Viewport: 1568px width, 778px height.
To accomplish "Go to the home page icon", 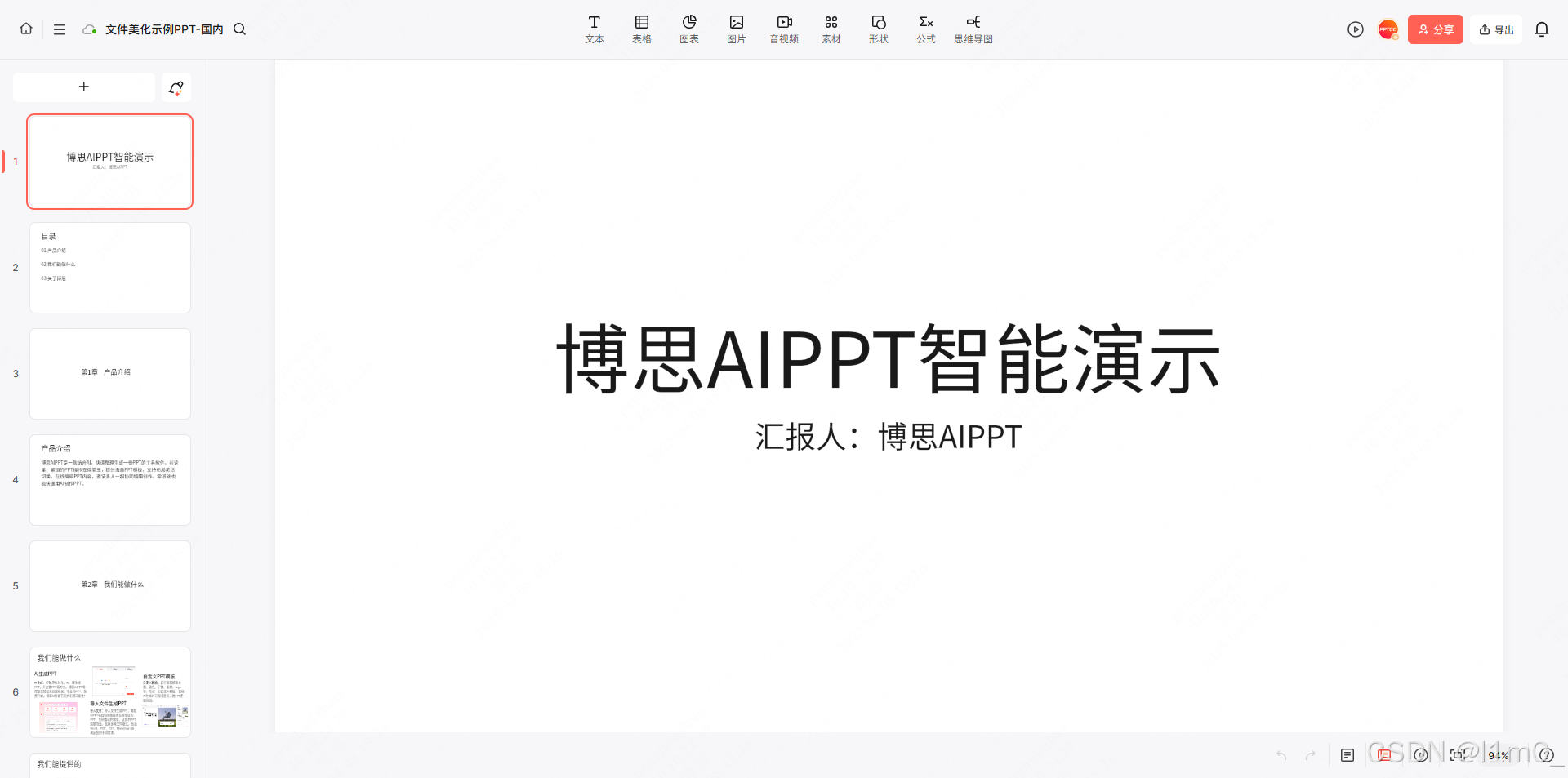I will [x=26, y=29].
